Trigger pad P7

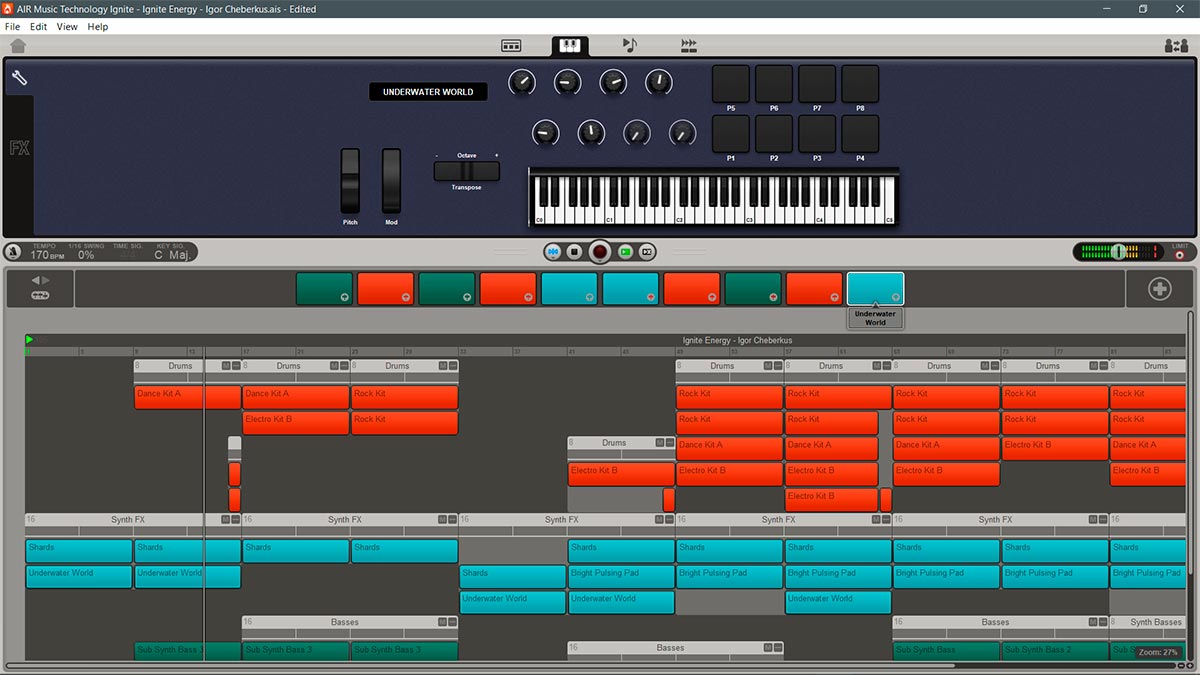[817, 84]
